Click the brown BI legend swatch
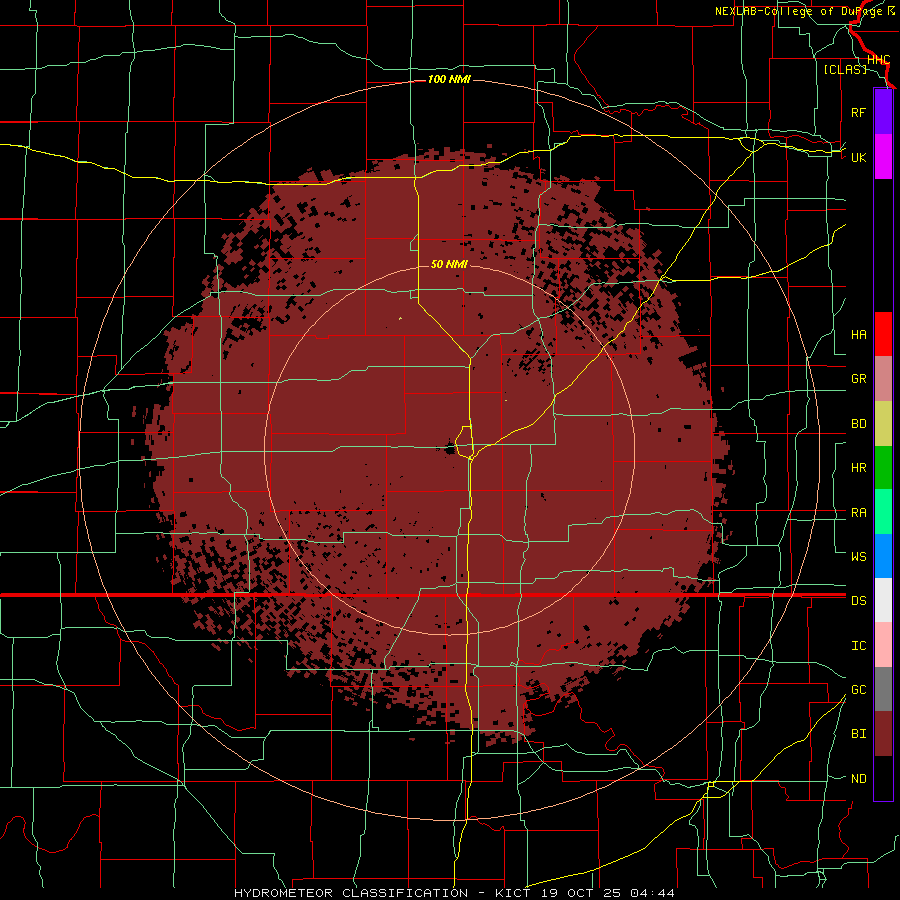This screenshot has width=900, height=900. (x=883, y=734)
